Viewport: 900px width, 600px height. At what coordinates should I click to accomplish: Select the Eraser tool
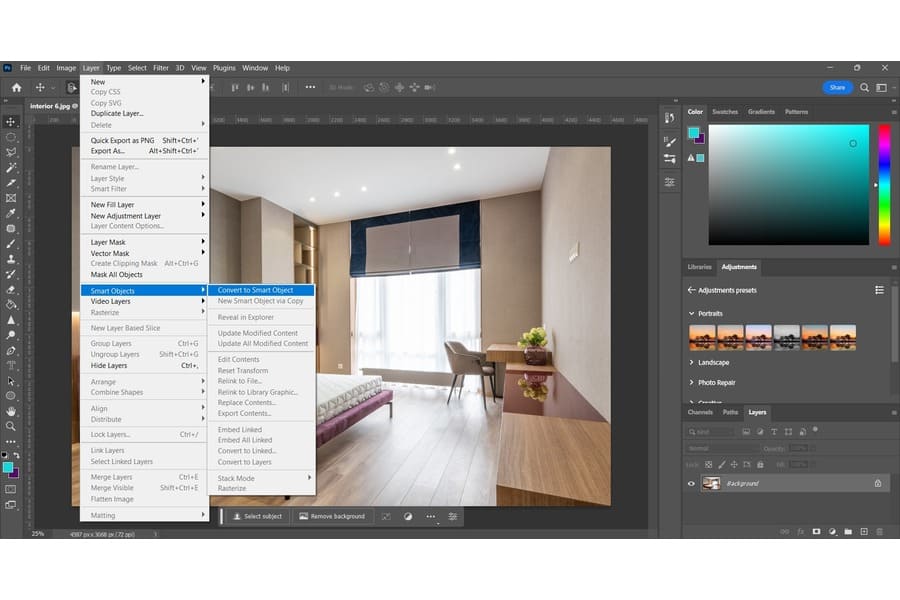pos(10,289)
